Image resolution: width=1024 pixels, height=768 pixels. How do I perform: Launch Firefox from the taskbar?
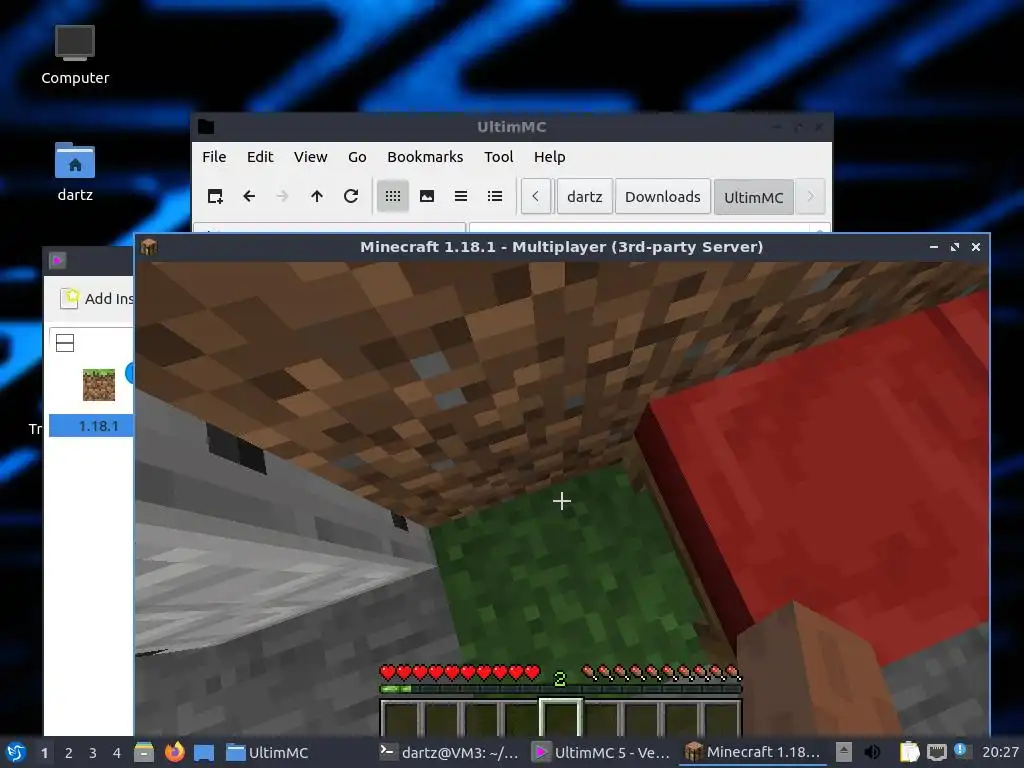(x=174, y=752)
